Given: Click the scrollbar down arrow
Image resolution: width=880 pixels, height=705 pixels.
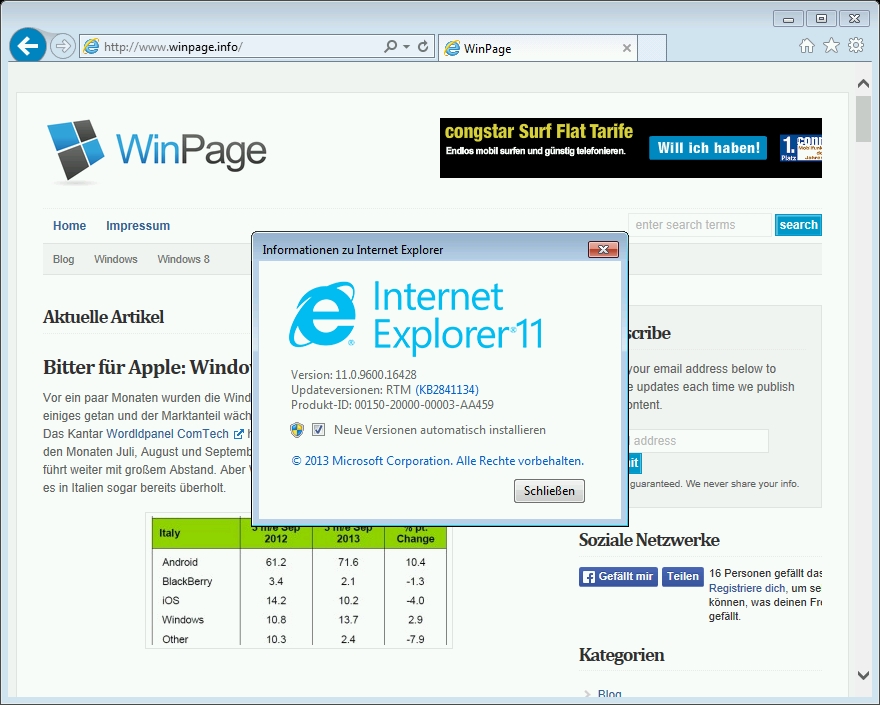Looking at the screenshot, I should [x=863, y=675].
